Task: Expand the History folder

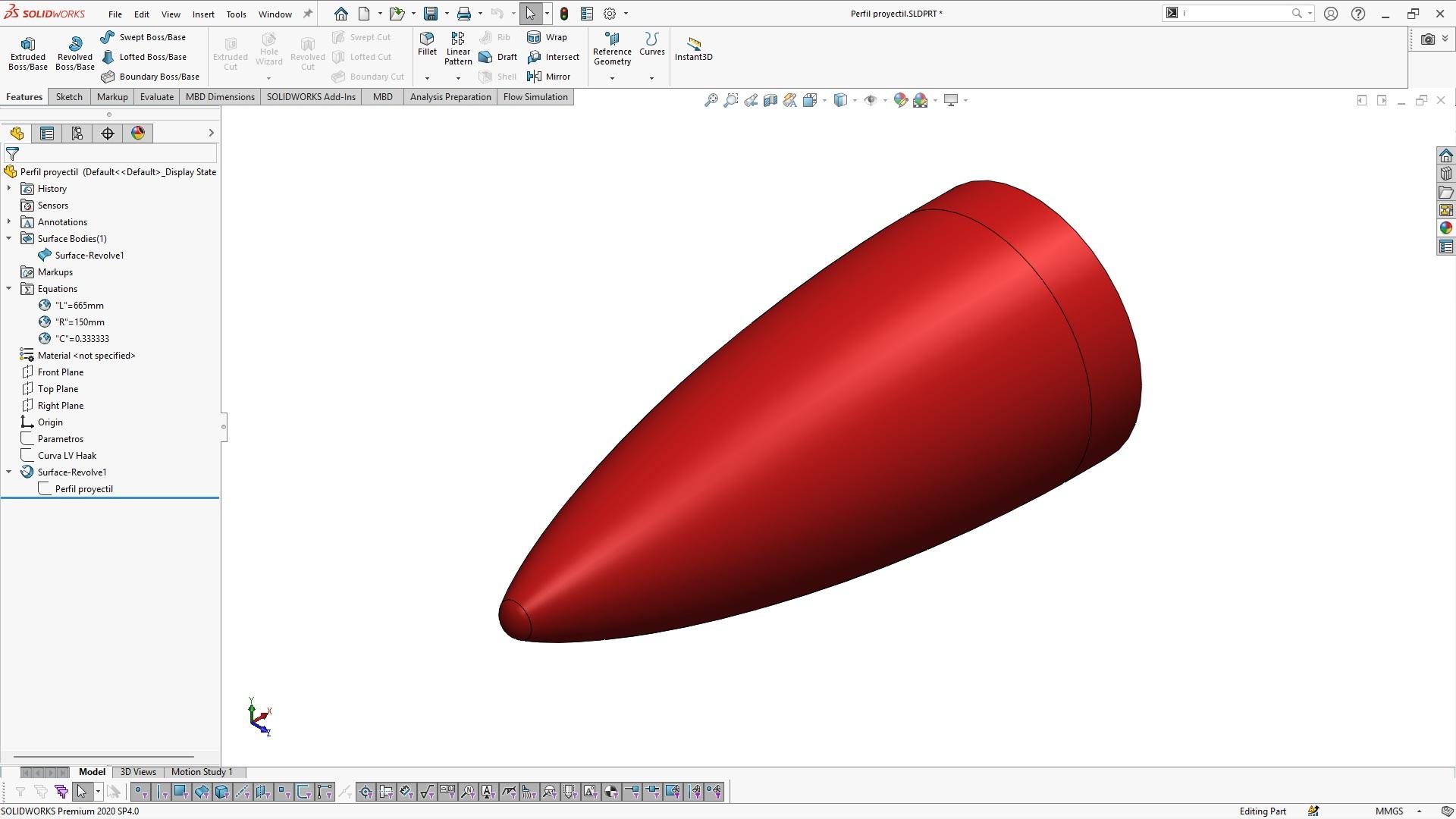Action: point(9,189)
